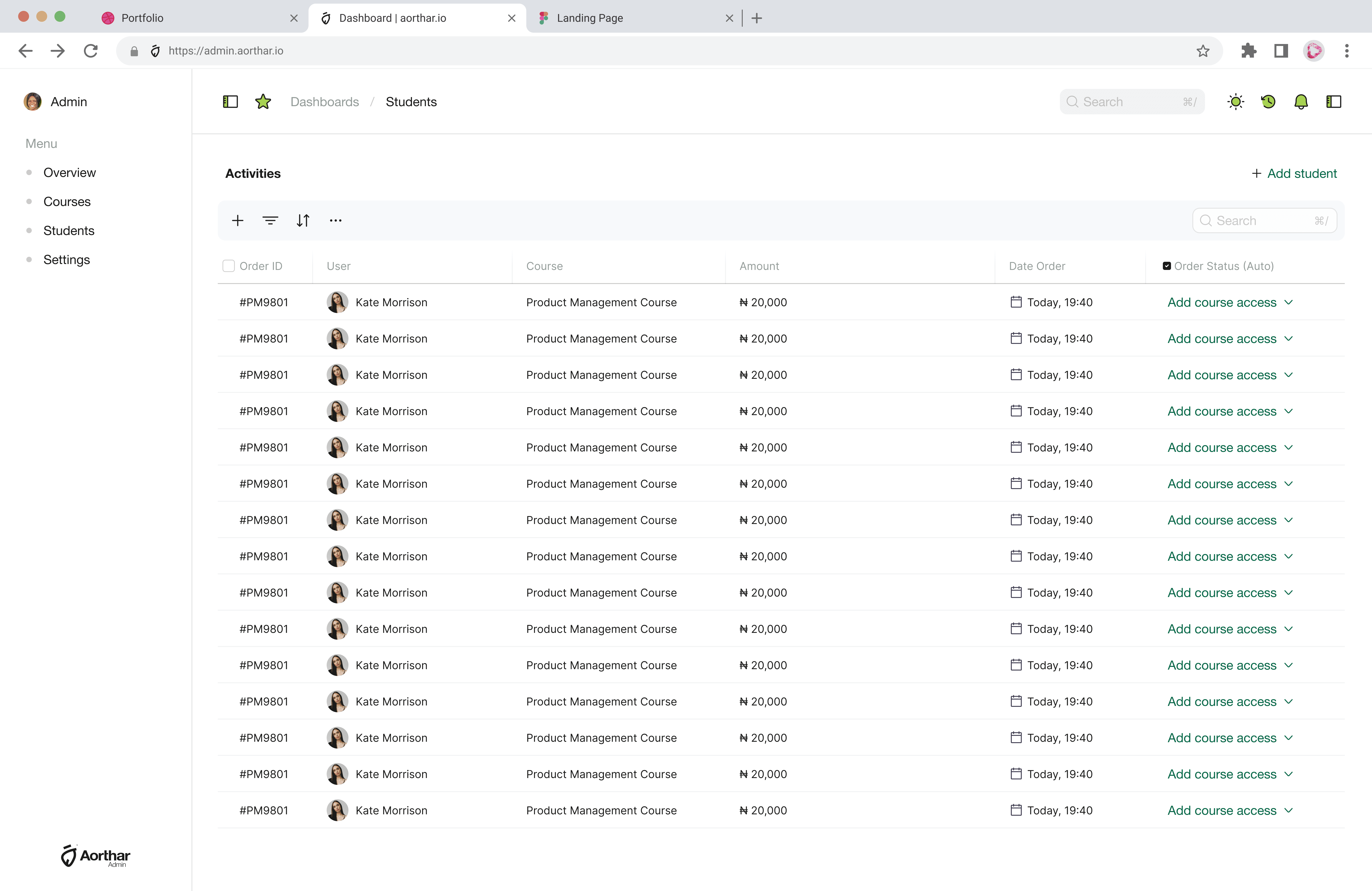Switch theme with the sun icon
This screenshot has height=891, width=1372.
[x=1235, y=102]
